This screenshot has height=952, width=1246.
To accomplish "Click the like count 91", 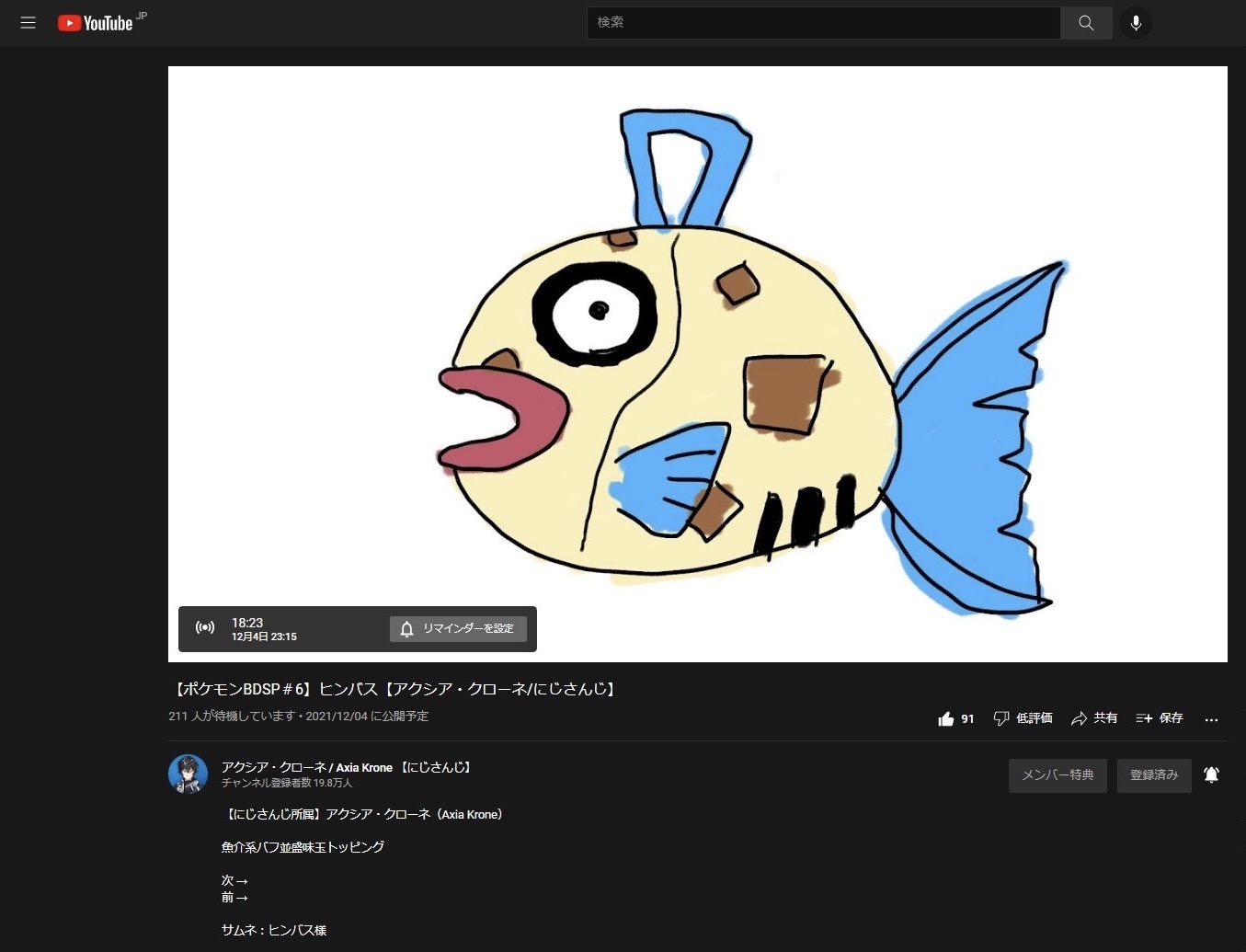I will pos(967,719).
